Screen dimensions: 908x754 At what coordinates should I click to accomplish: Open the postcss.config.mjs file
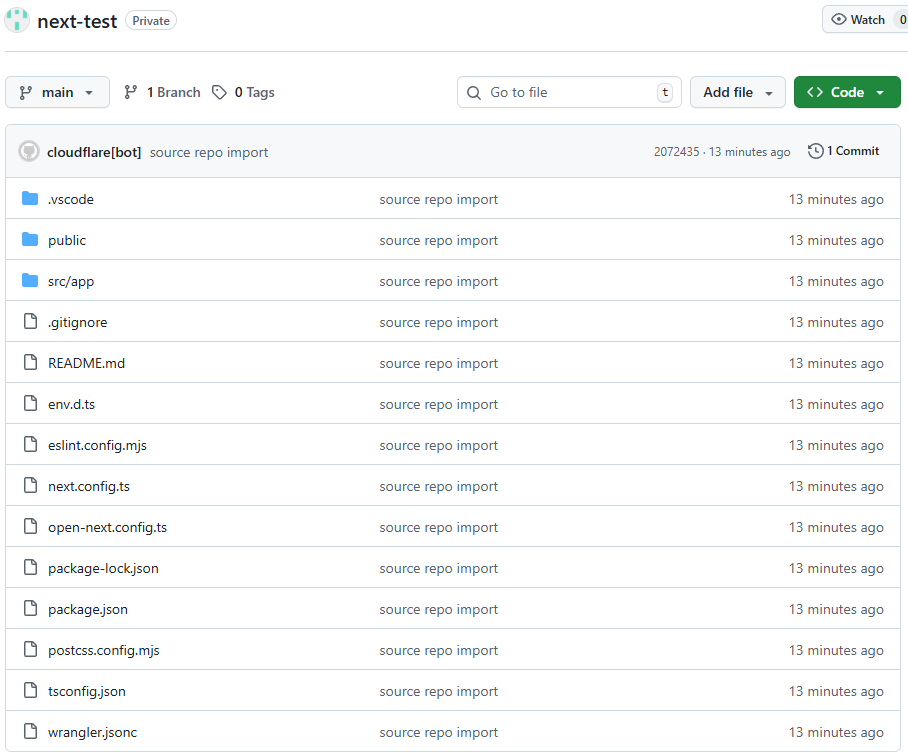[x=104, y=650]
